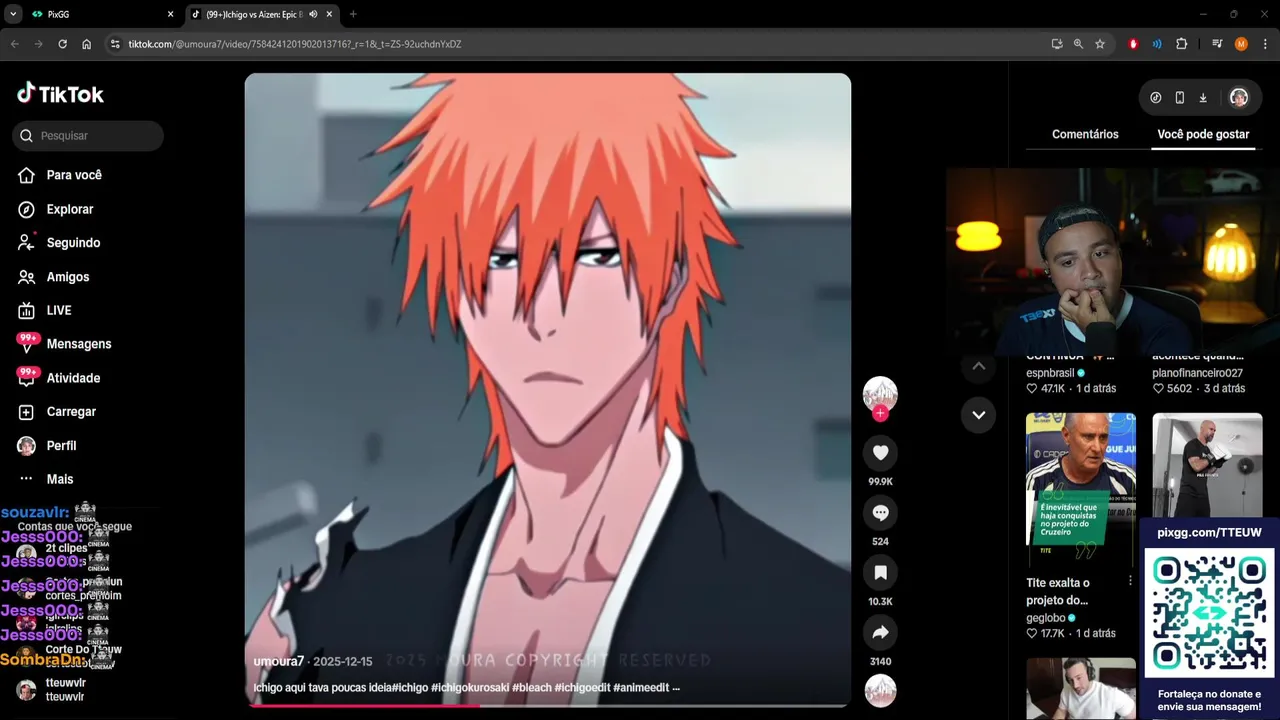Switch to Comentários tab
The width and height of the screenshot is (1280, 720).
[1085, 134]
